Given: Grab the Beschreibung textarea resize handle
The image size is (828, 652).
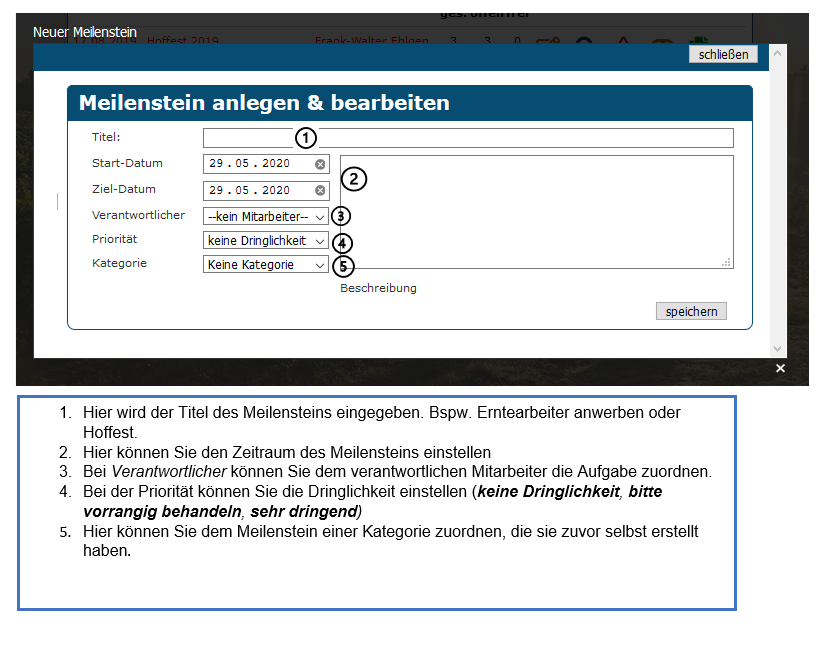Looking at the screenshot, I should (727, 262).
